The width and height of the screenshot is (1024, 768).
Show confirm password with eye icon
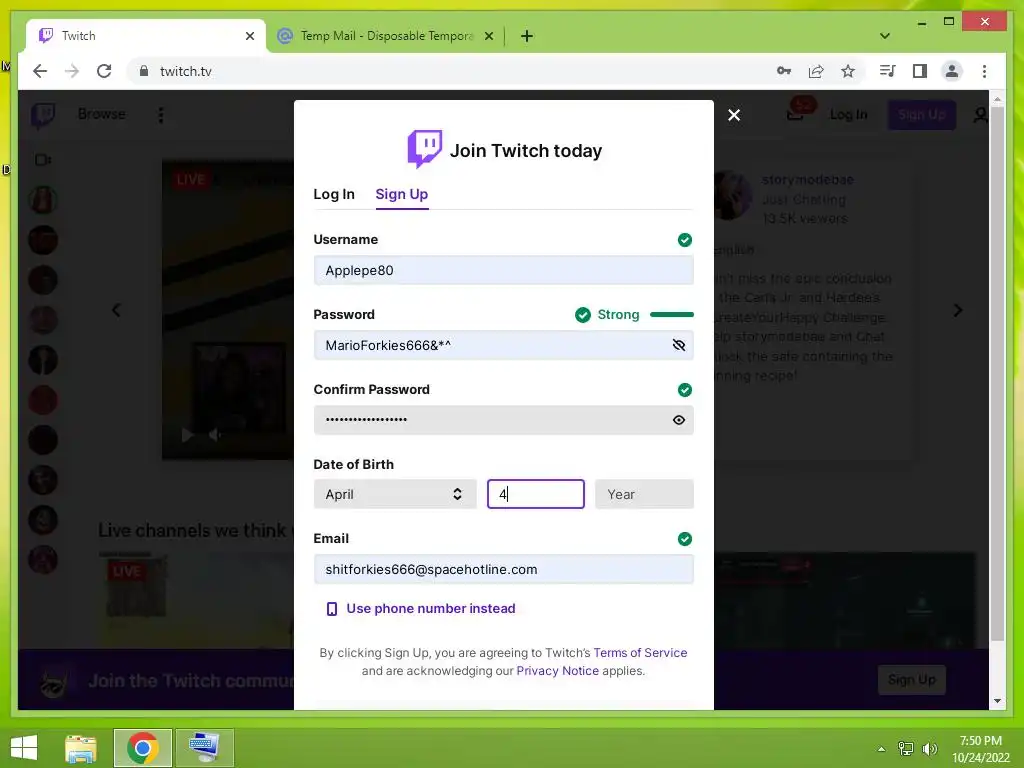(679, 420)
